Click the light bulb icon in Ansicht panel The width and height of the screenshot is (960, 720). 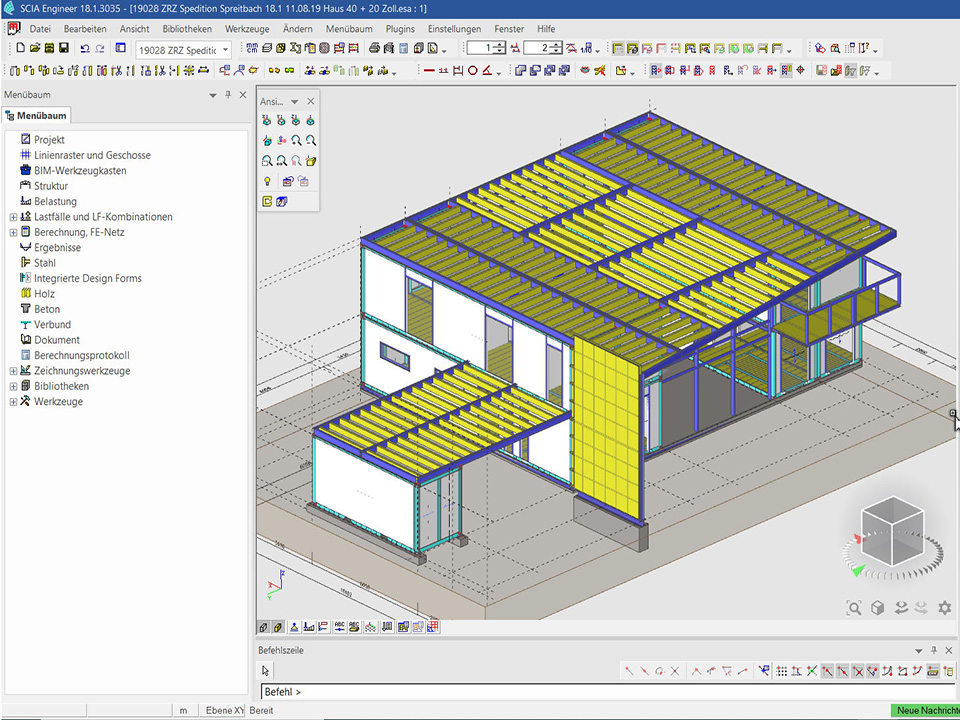(x=267, y=181)
